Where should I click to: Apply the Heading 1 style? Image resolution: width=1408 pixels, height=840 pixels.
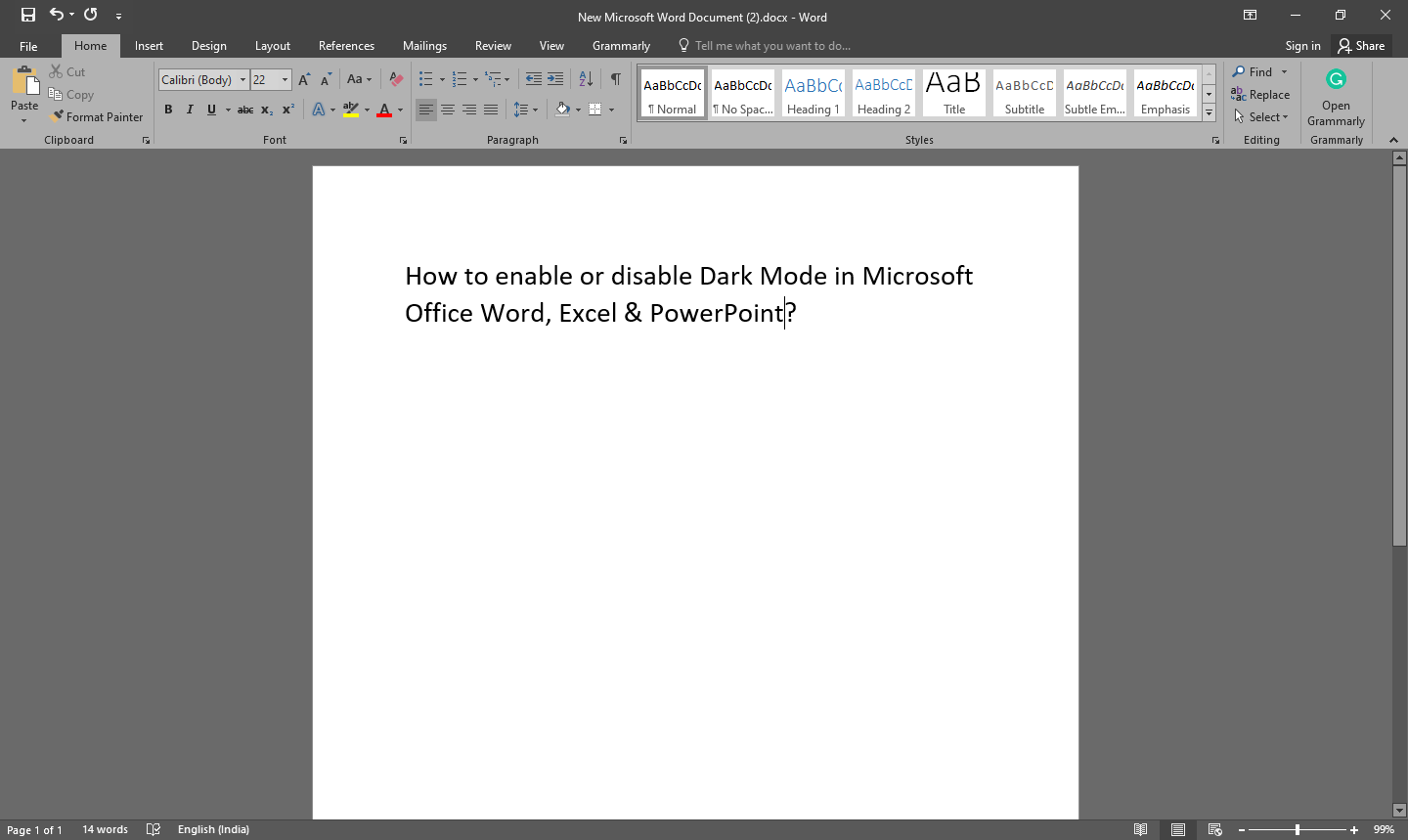pyautogui.click(x=813, y=94)
